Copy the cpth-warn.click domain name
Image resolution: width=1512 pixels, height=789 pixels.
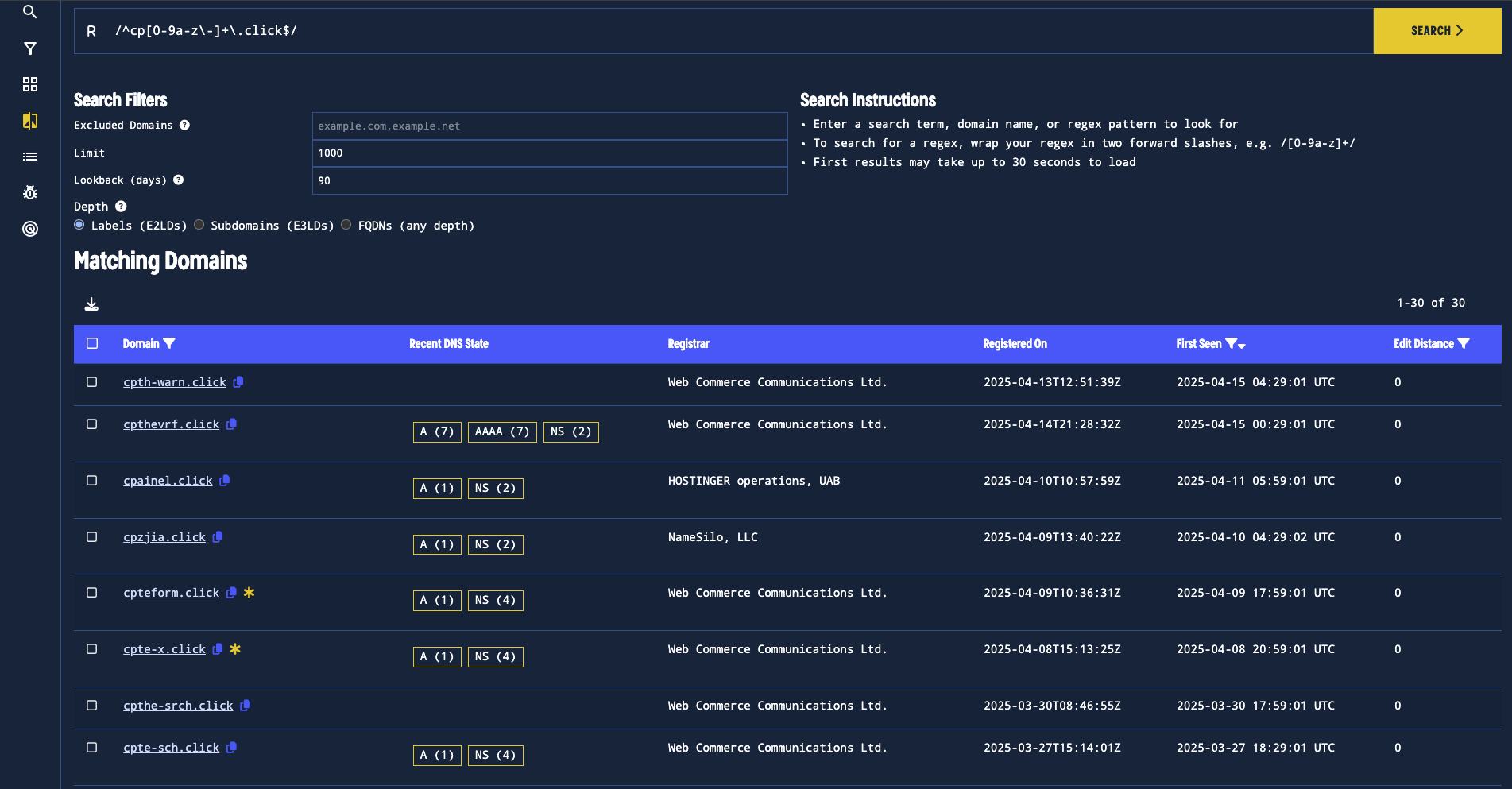238,382
